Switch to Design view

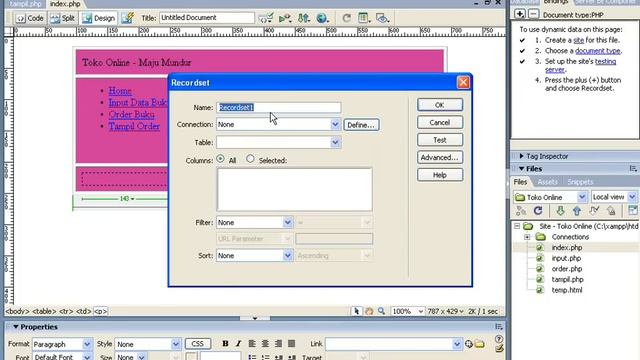pos(99,18)
